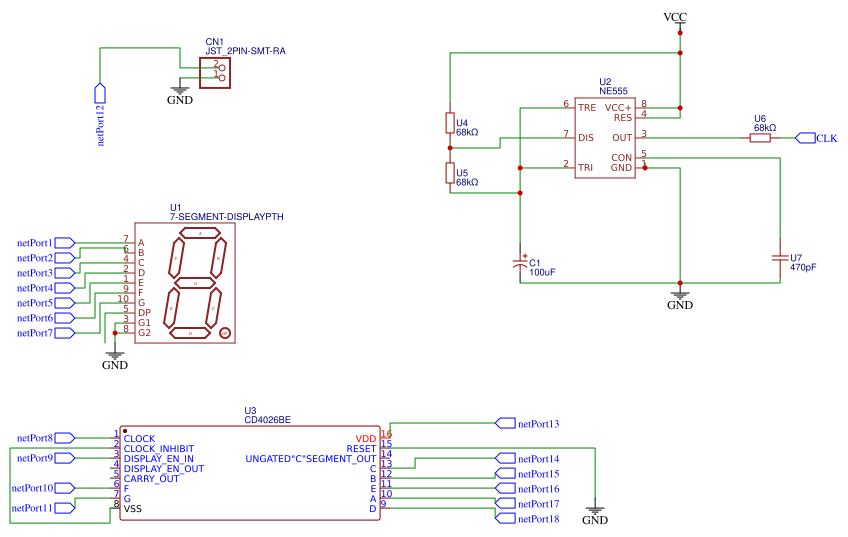The height and width of the screenshot is (537, 848).
Task: Select the netPort1 flag
Action: tap(46, 243)
